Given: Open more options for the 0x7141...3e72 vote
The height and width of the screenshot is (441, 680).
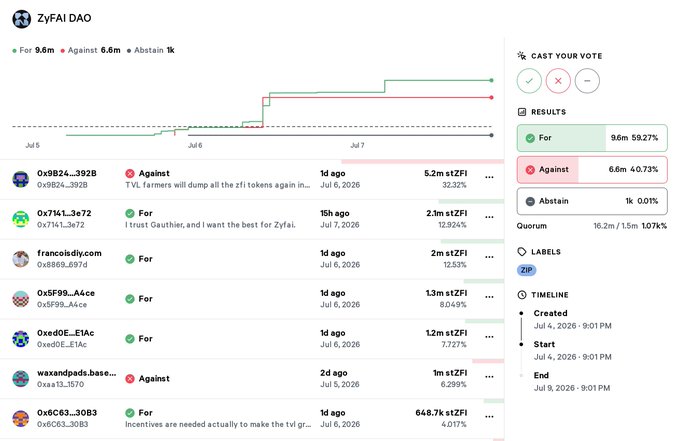Looking at the screenshot, I should (x=489, y=217).
